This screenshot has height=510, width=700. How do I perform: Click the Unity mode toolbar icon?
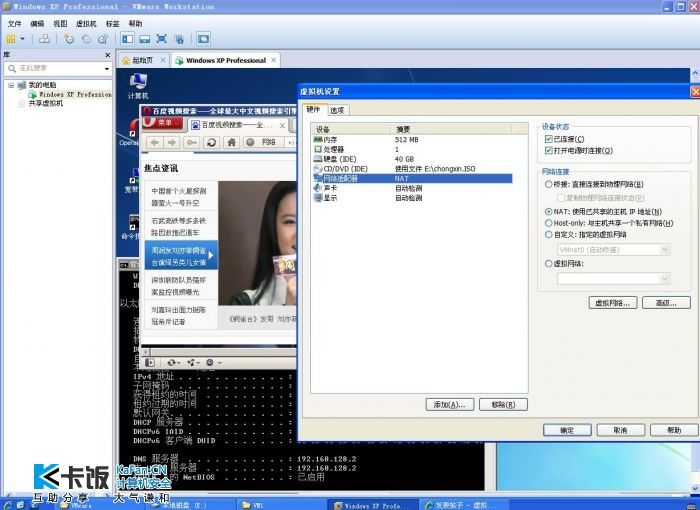coord(179,39)
